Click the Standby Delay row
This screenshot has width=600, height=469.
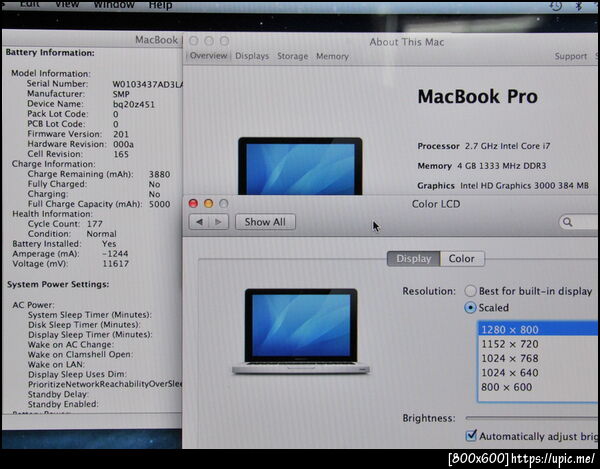click(58, 394)
